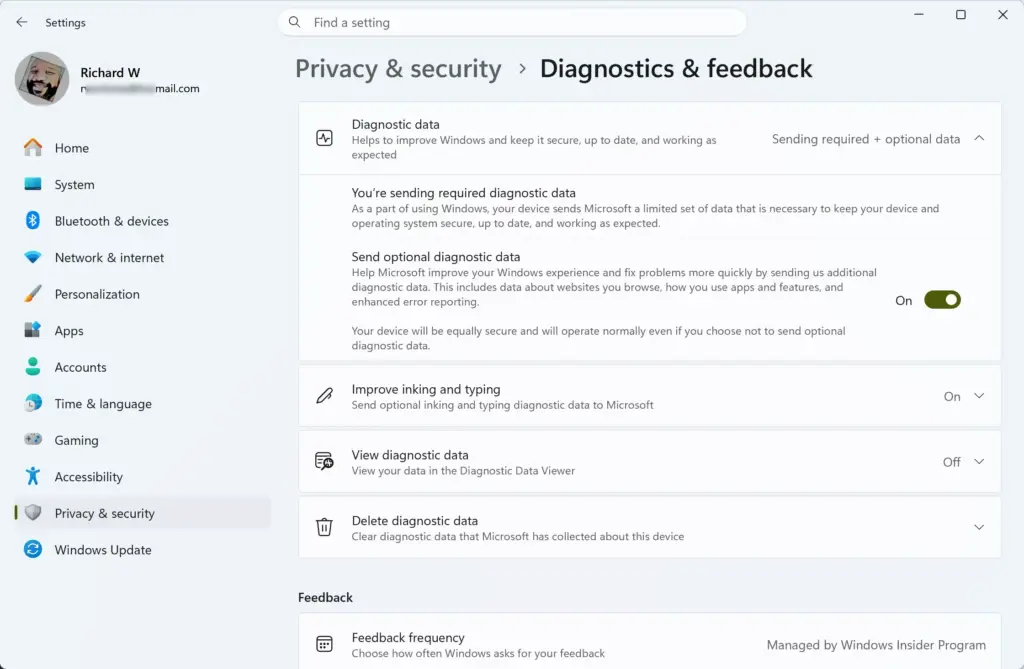The image size is (1024, 669).
Task: Expand Improve inking and typing chevron
Action: coord(979,396)
